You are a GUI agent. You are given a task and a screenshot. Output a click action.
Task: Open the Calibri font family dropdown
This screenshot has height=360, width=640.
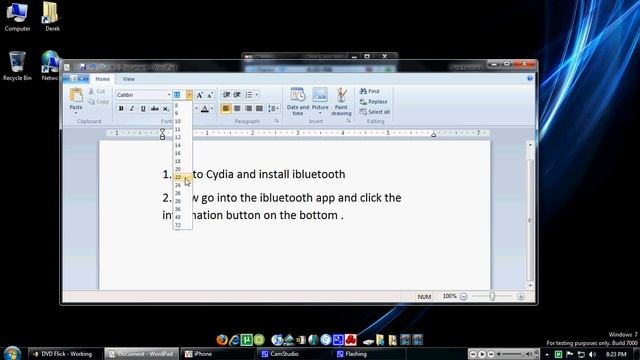pos(169,95)
